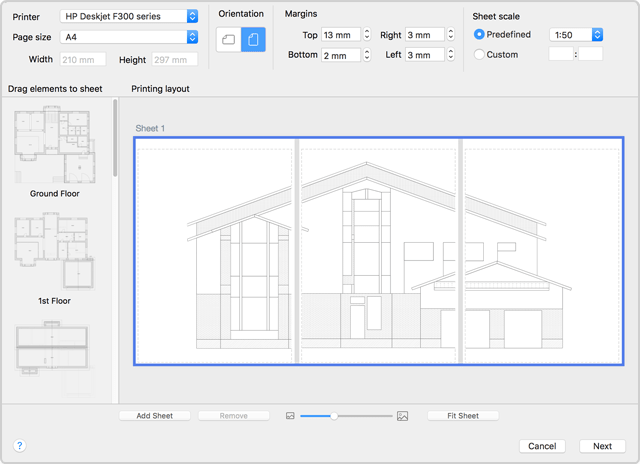Image resolution: width=640 pixels, height=464 pixels.
Task: Click the Right margin stepper
Action: click(x=450, y=35)
